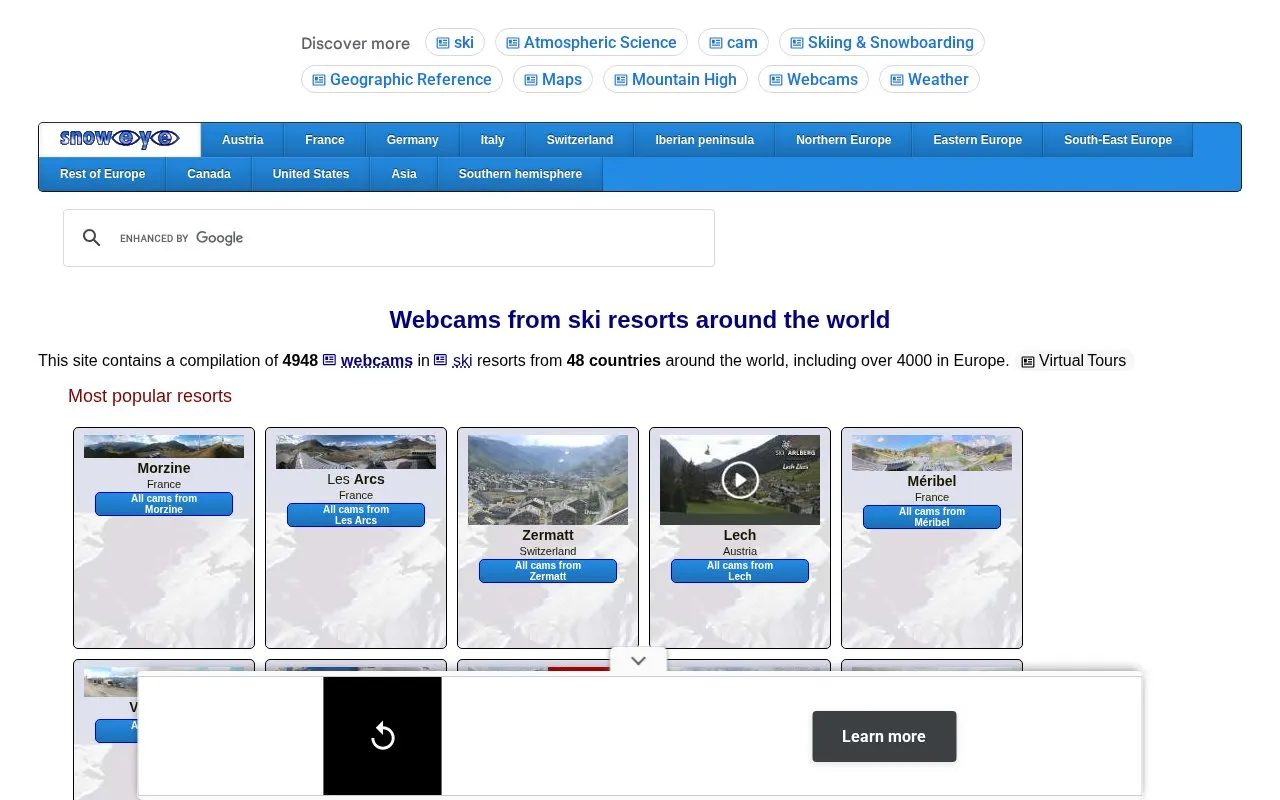Screen dimensions: 1280x800
Task: Open the Mountain High chip
Action: click(x=675, y=79)
